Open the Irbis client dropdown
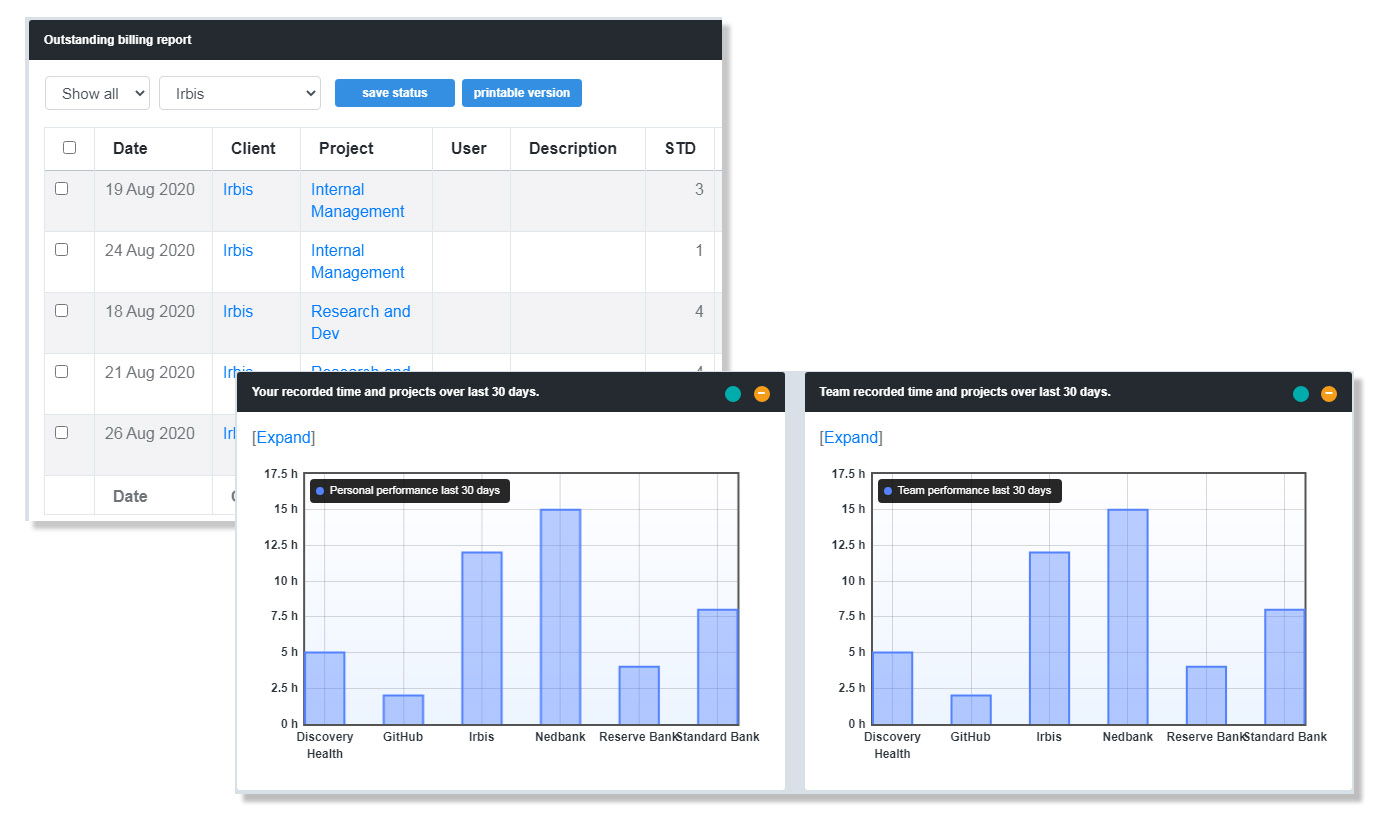The image size is (1389, 825). tap(240, 93)
